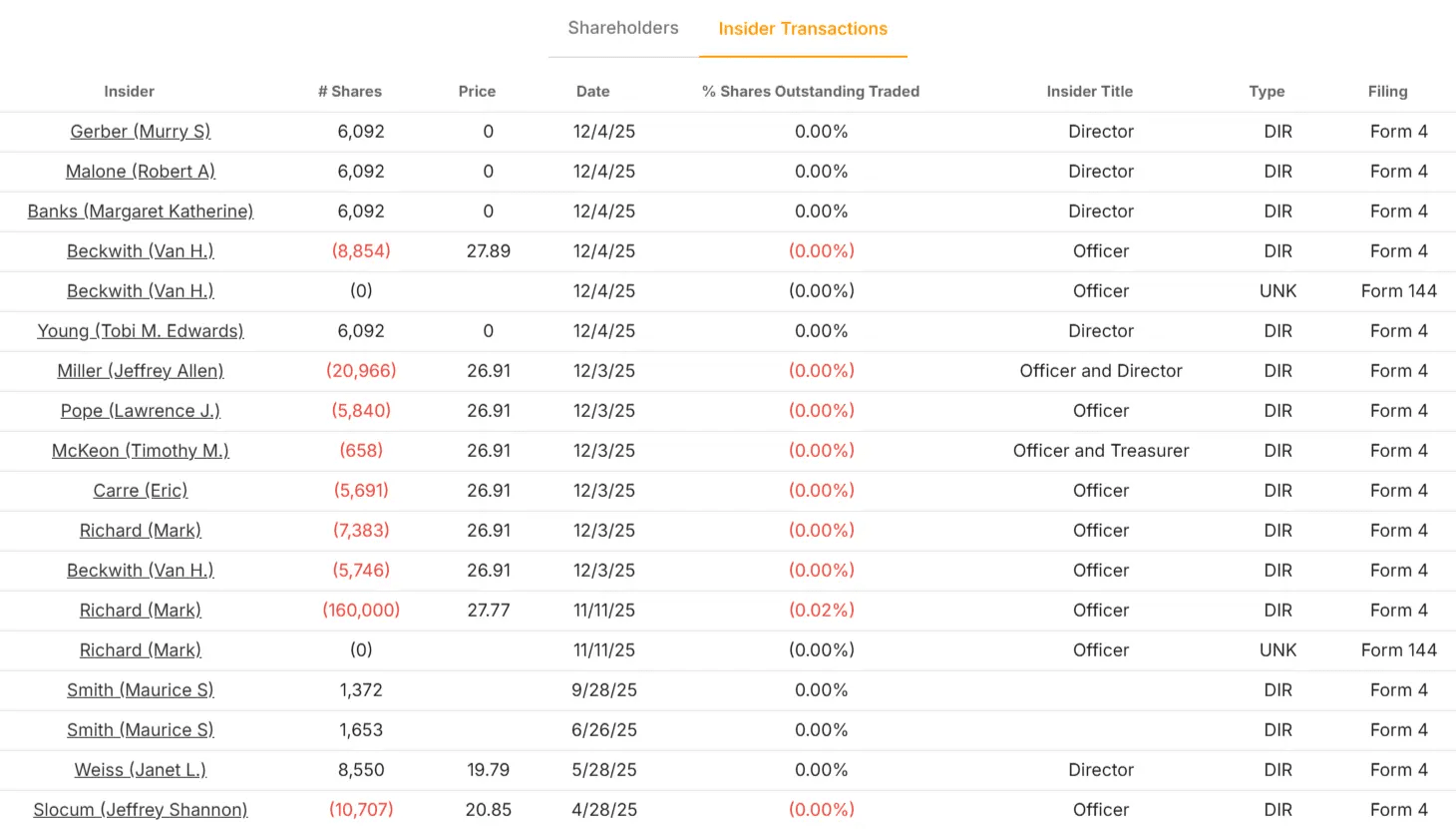
Task: Click Banks (Margaret Katherine) link
Action: click(x=141, y=211)
